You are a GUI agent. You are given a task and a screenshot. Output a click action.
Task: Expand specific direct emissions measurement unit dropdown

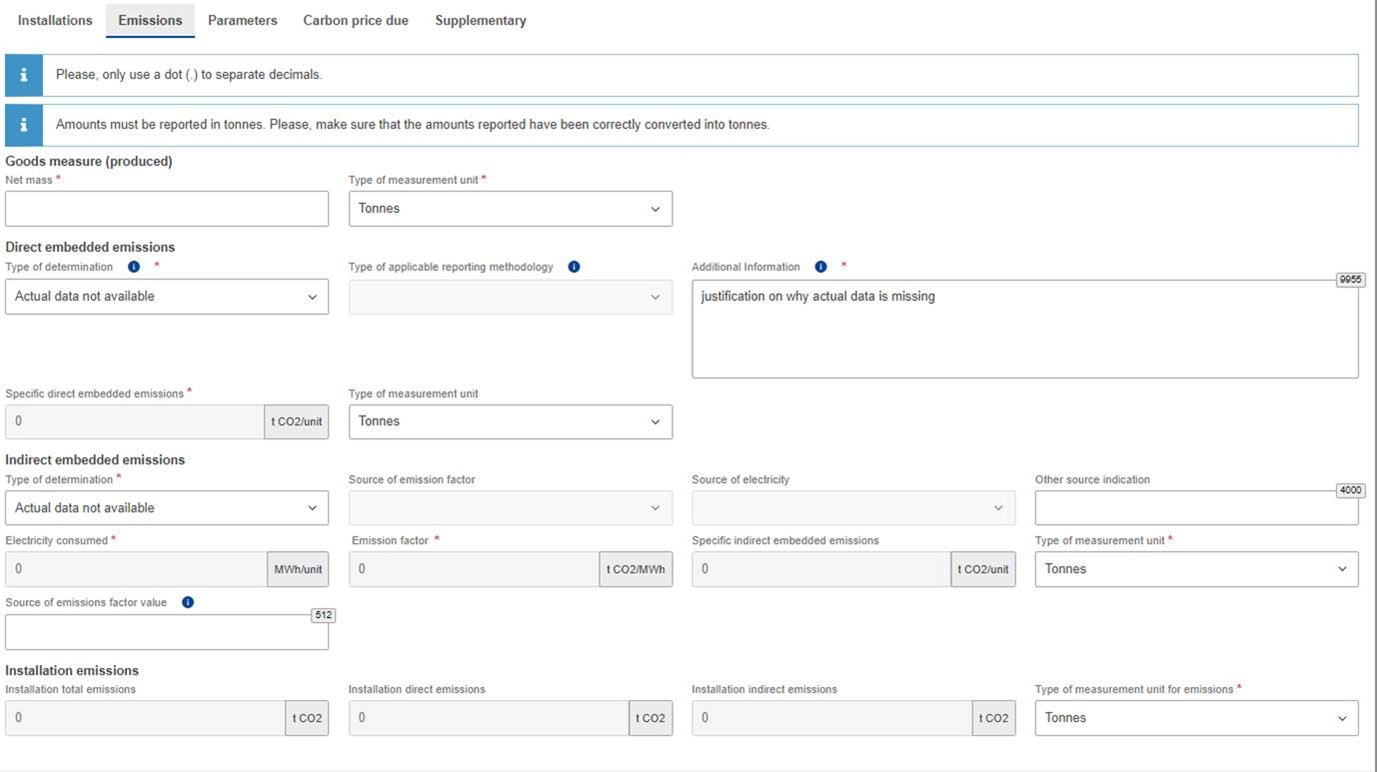click(x=510, y=422)
